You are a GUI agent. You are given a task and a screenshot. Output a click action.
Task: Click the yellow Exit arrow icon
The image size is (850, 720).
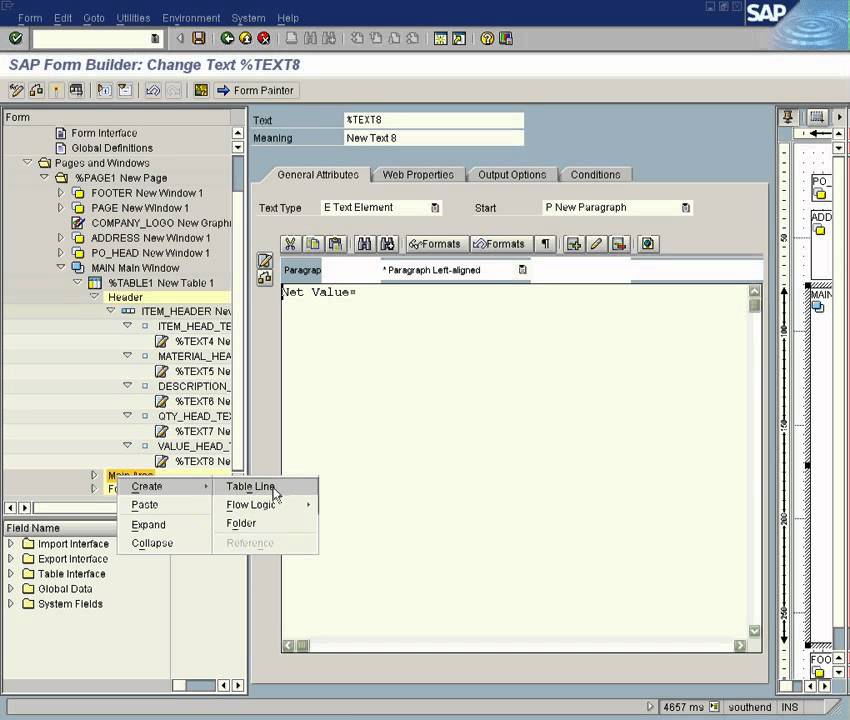[246, 38]
